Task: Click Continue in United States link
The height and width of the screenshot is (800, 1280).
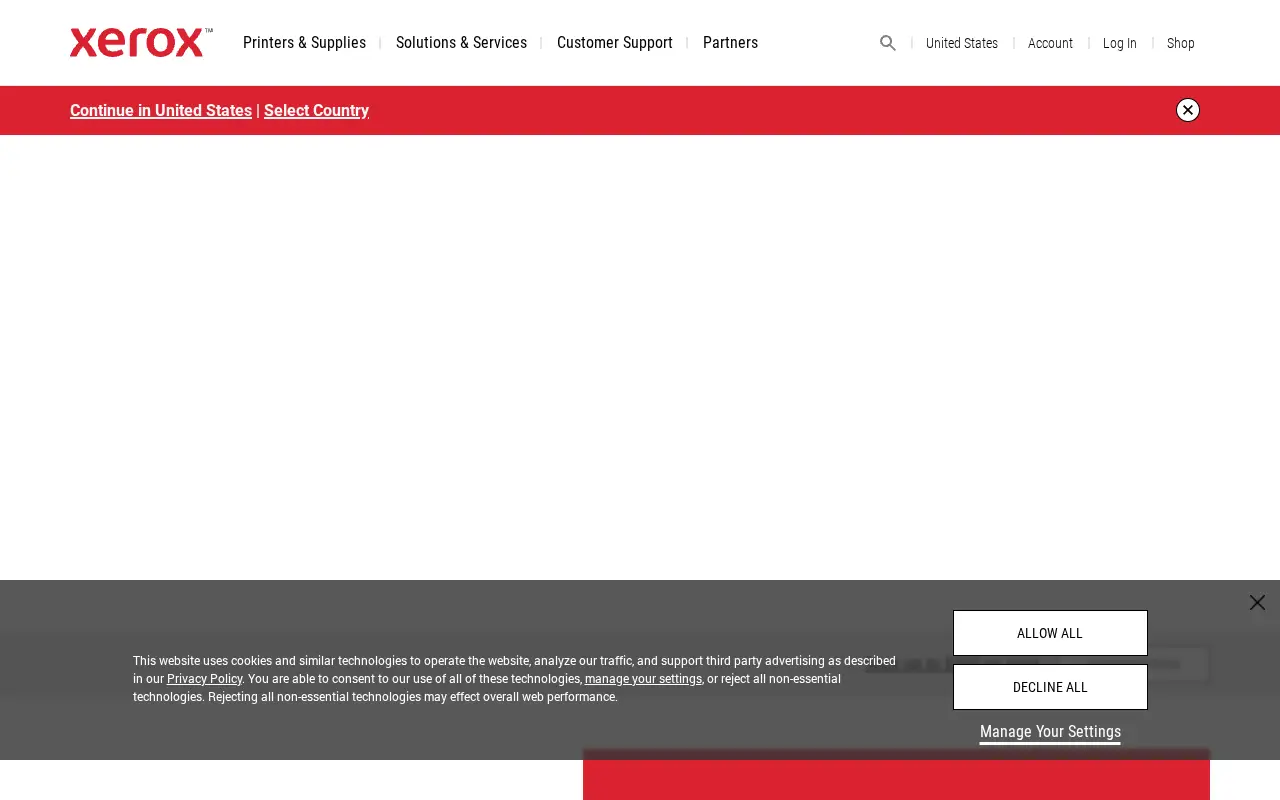Action: point(161,110)
